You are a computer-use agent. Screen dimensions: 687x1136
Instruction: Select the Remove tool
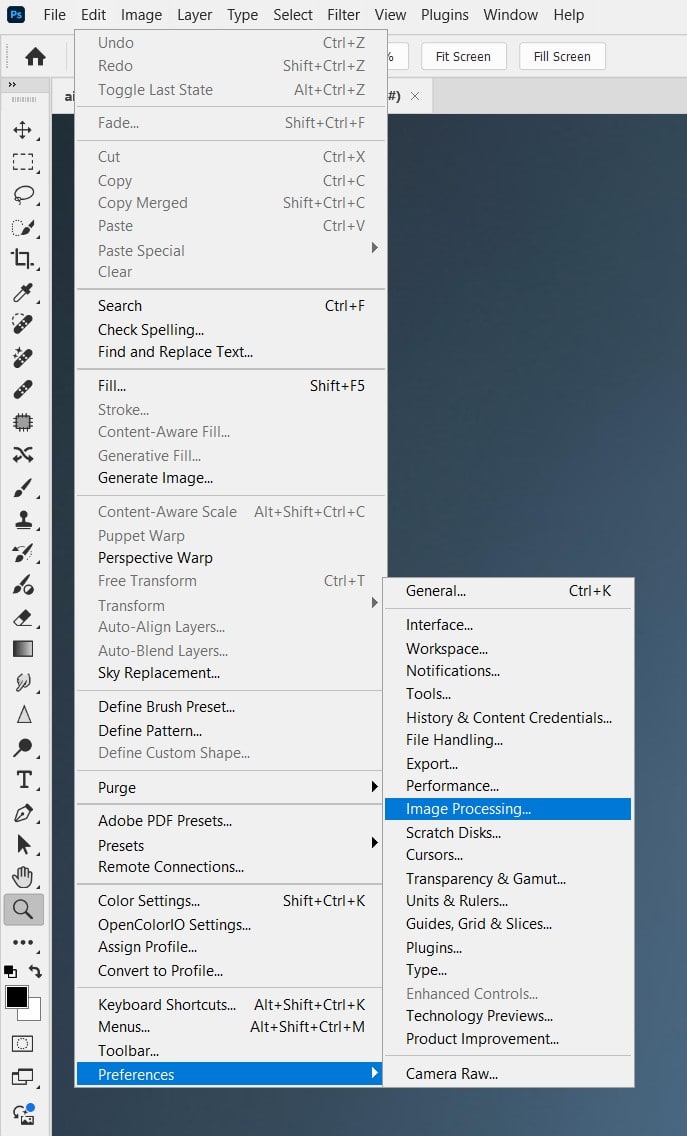23,356
